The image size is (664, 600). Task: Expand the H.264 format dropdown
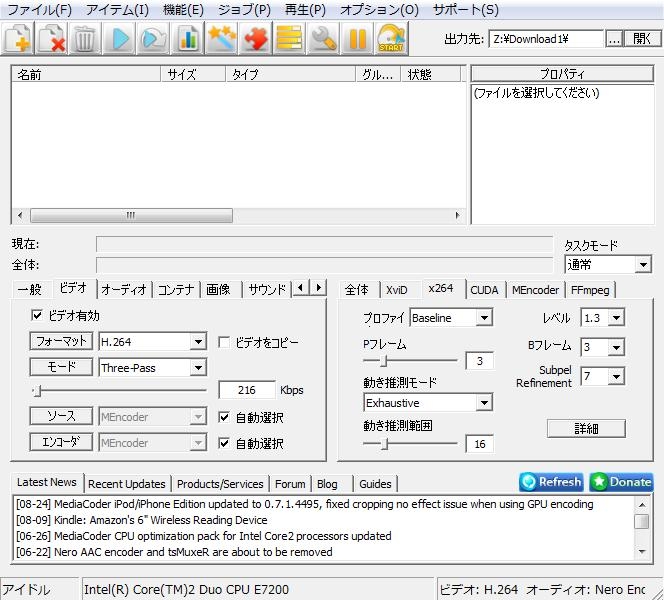point(198,342)
